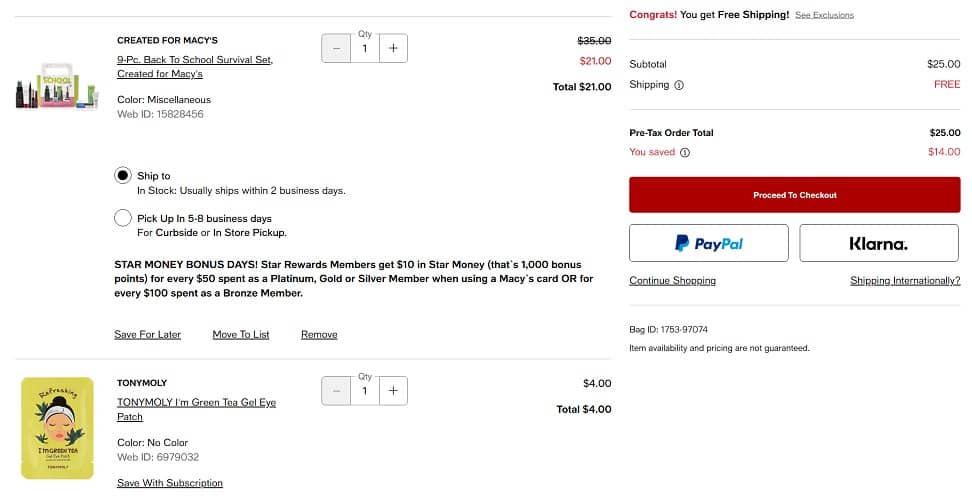Open the TONYMOLY eye patch thumbnail

click(57, 427)
